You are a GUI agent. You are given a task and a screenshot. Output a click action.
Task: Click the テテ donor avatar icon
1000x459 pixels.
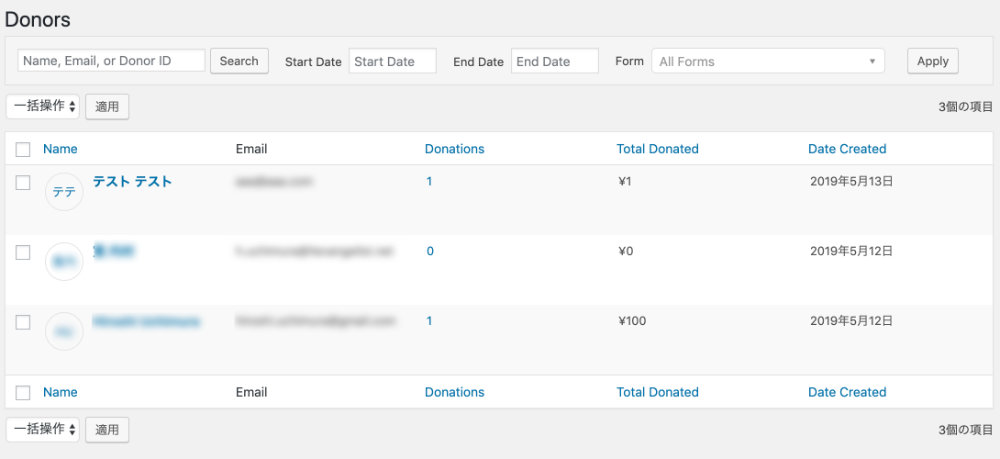64,192
